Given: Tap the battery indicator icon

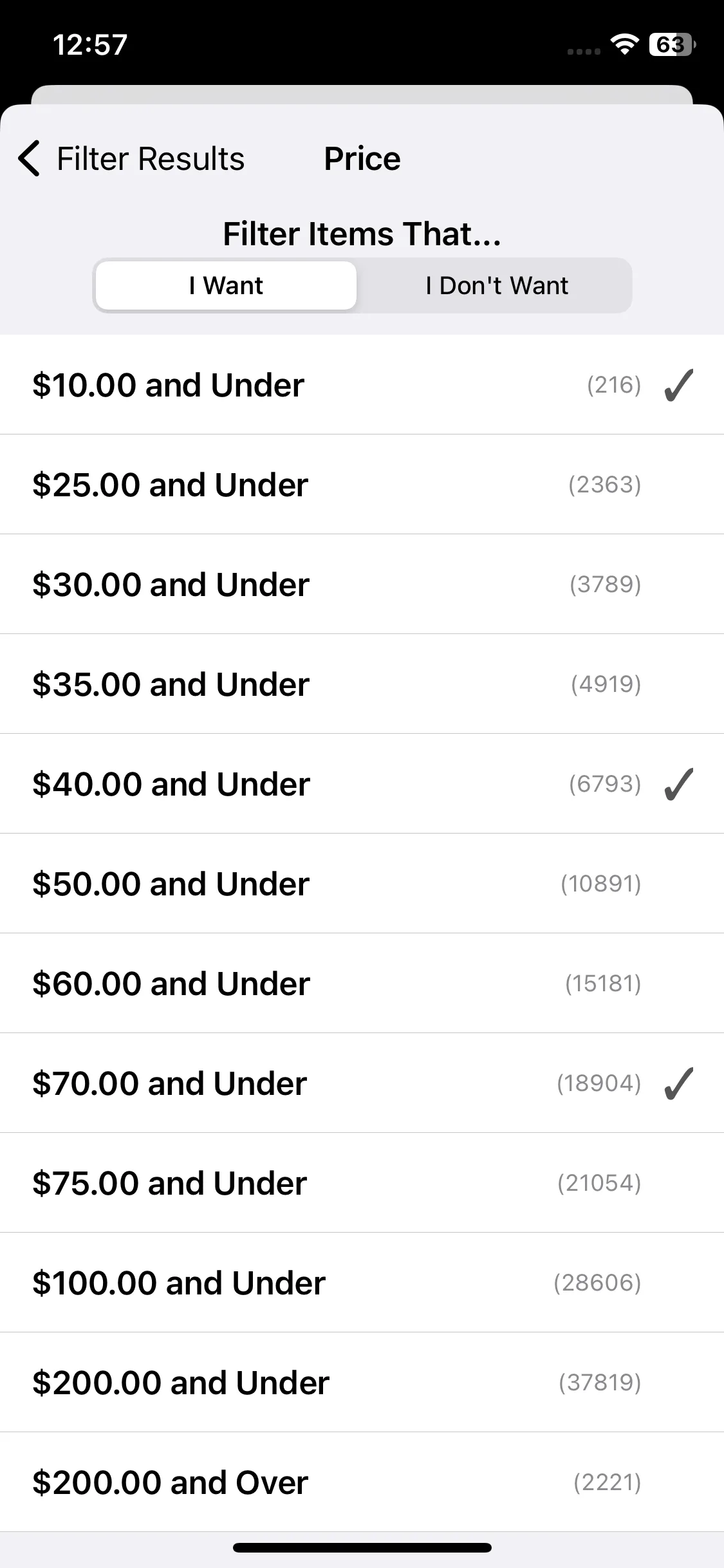Looking at the screenshot, I should [x=673, y=44].
